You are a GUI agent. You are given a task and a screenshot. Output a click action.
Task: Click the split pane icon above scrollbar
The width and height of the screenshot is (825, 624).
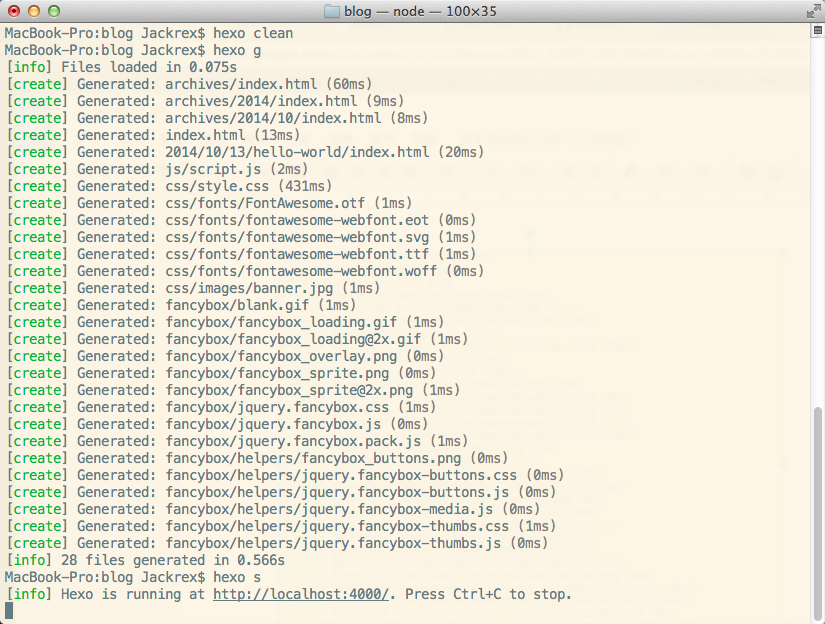point(818,31)
